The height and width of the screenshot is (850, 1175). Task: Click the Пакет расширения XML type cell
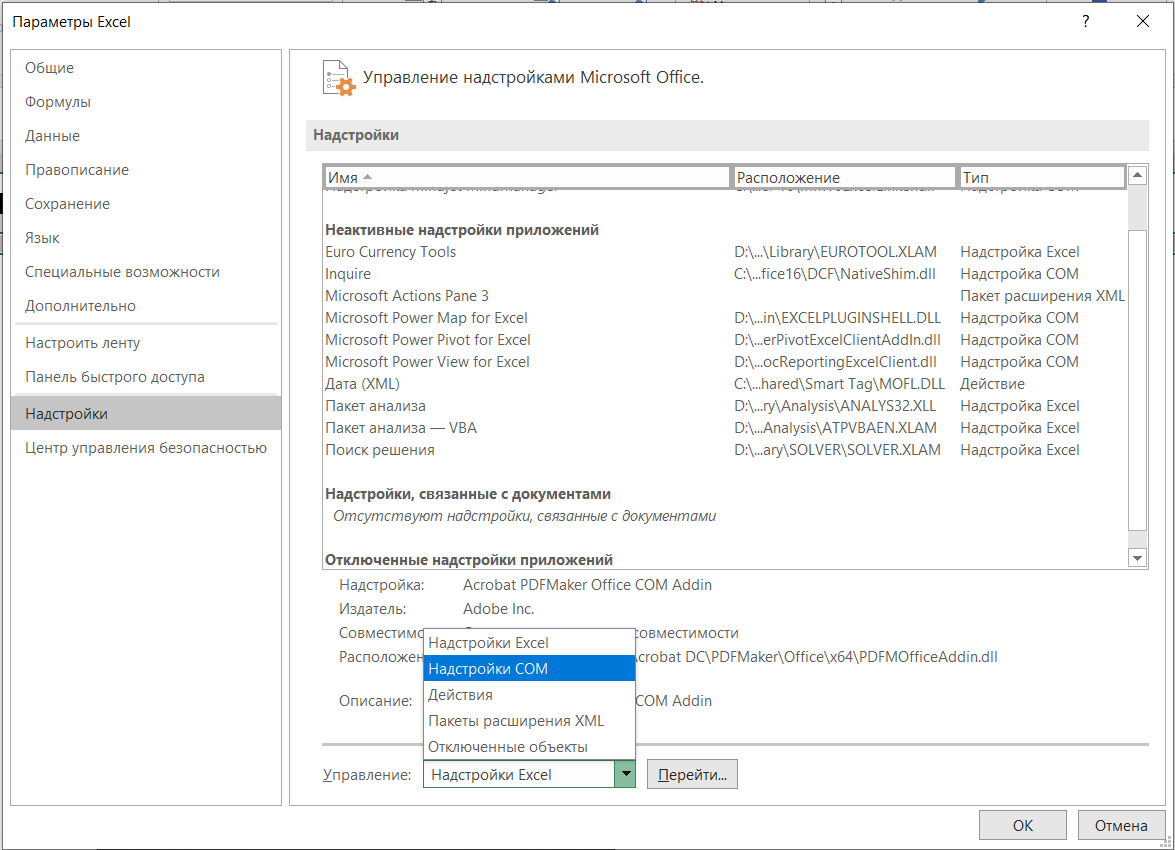point(1042,295)
